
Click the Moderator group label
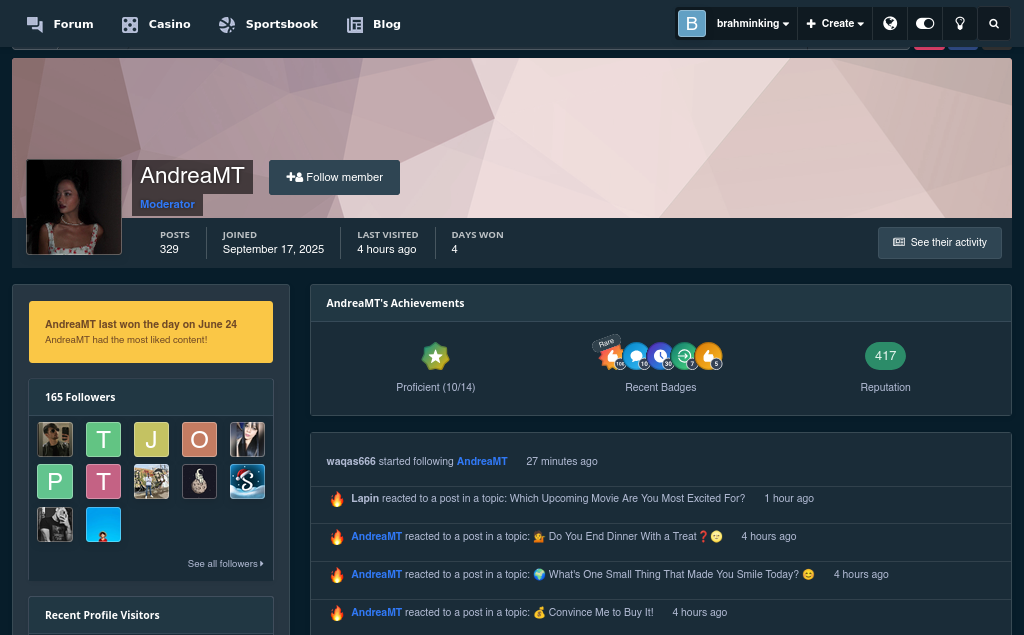[167, 204]
